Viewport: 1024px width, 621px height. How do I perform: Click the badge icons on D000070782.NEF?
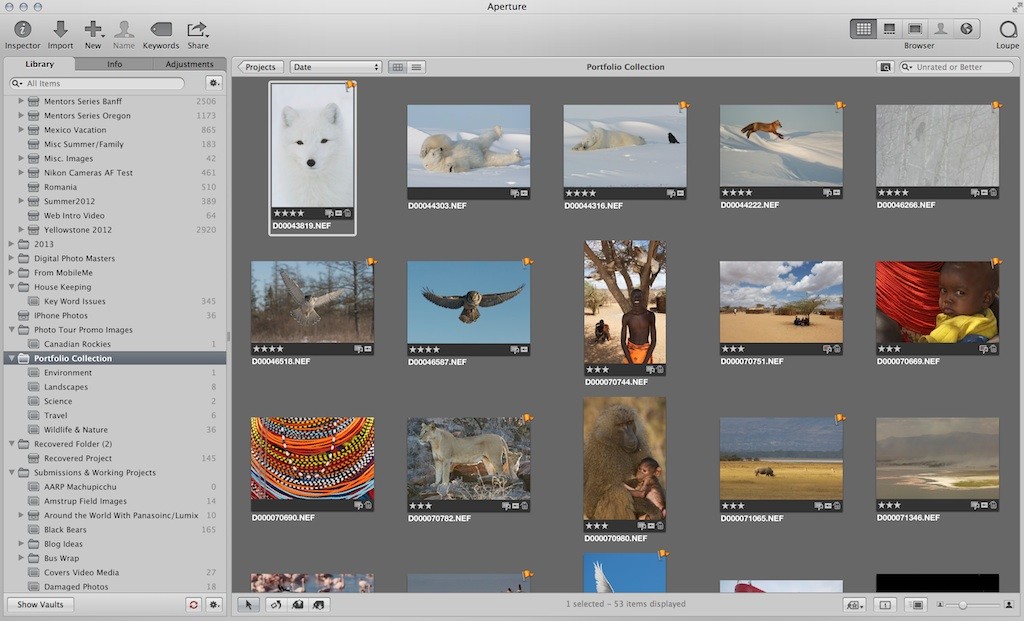(515, 506)
